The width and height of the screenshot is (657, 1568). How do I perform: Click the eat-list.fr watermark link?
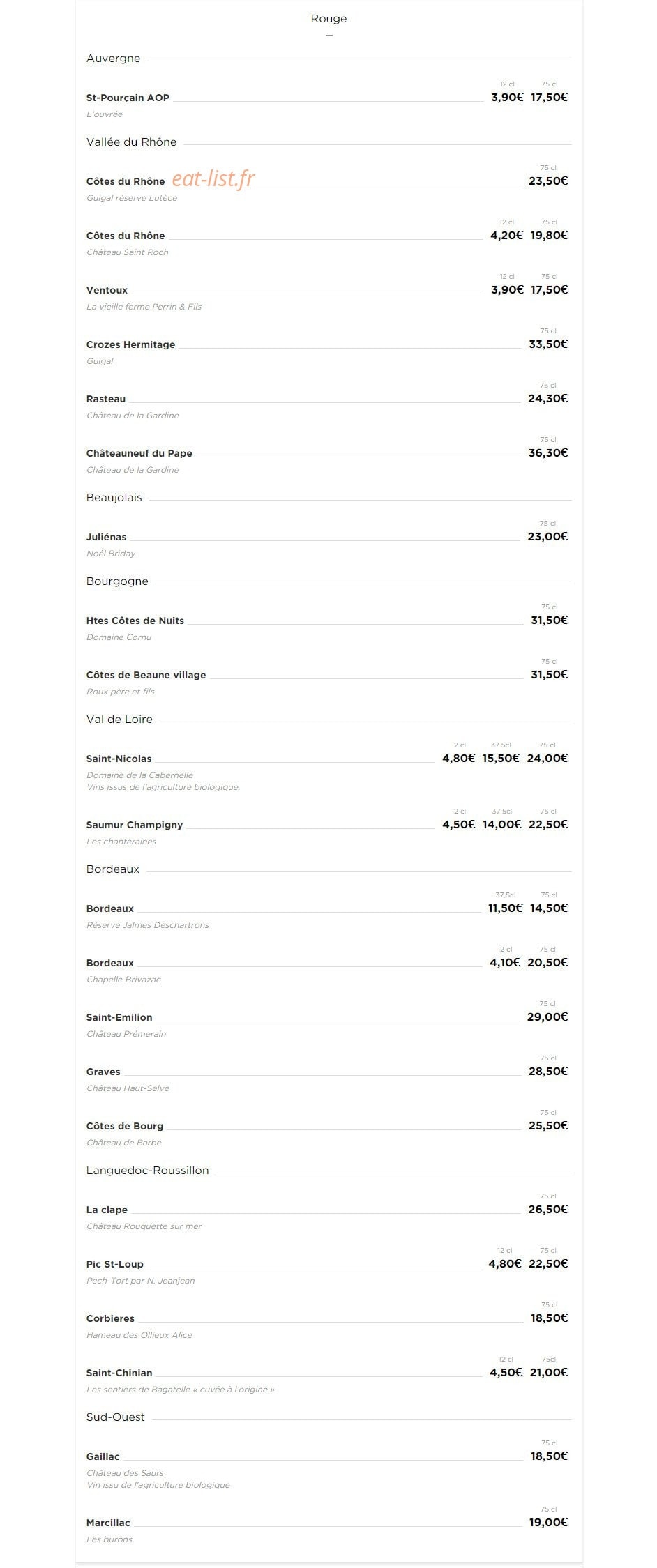tap(213, 179)
